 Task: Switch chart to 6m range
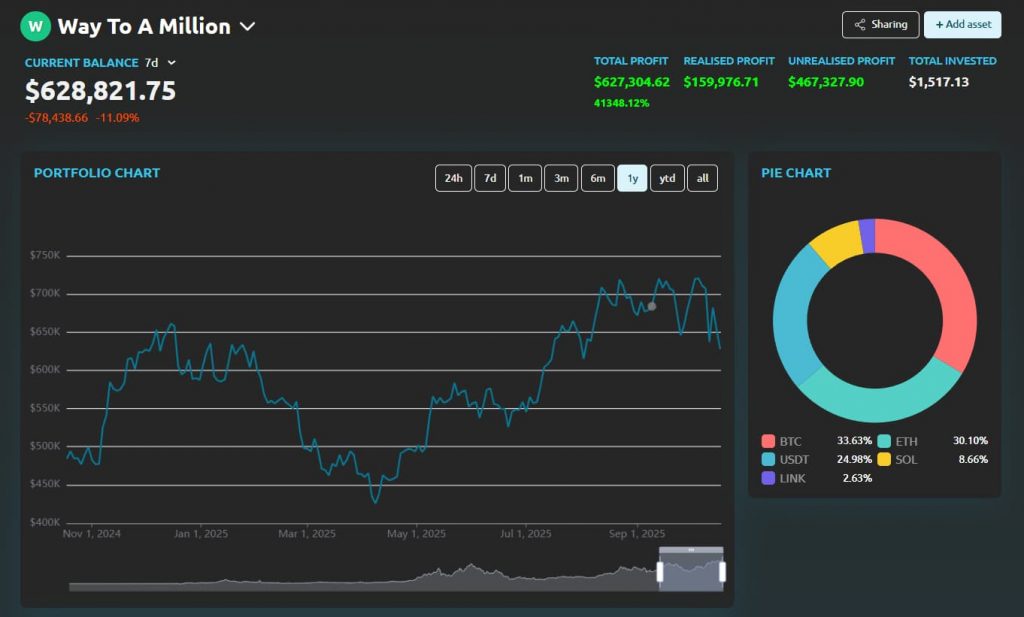(x=597, y=178)
